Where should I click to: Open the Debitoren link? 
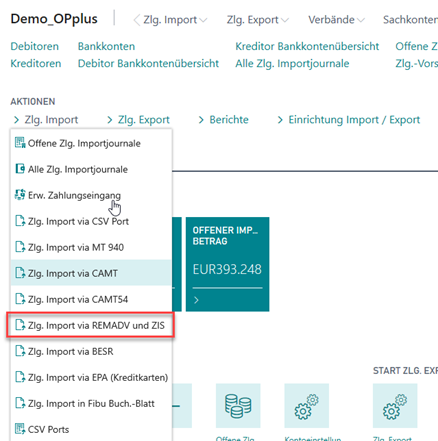point(35,46)
